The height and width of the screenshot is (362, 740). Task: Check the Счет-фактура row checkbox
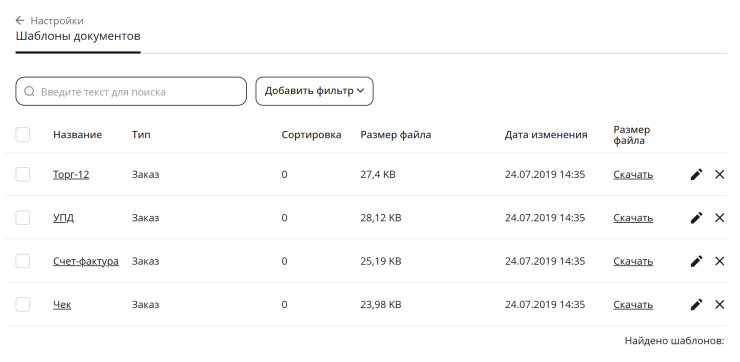[x=23, y=261]
